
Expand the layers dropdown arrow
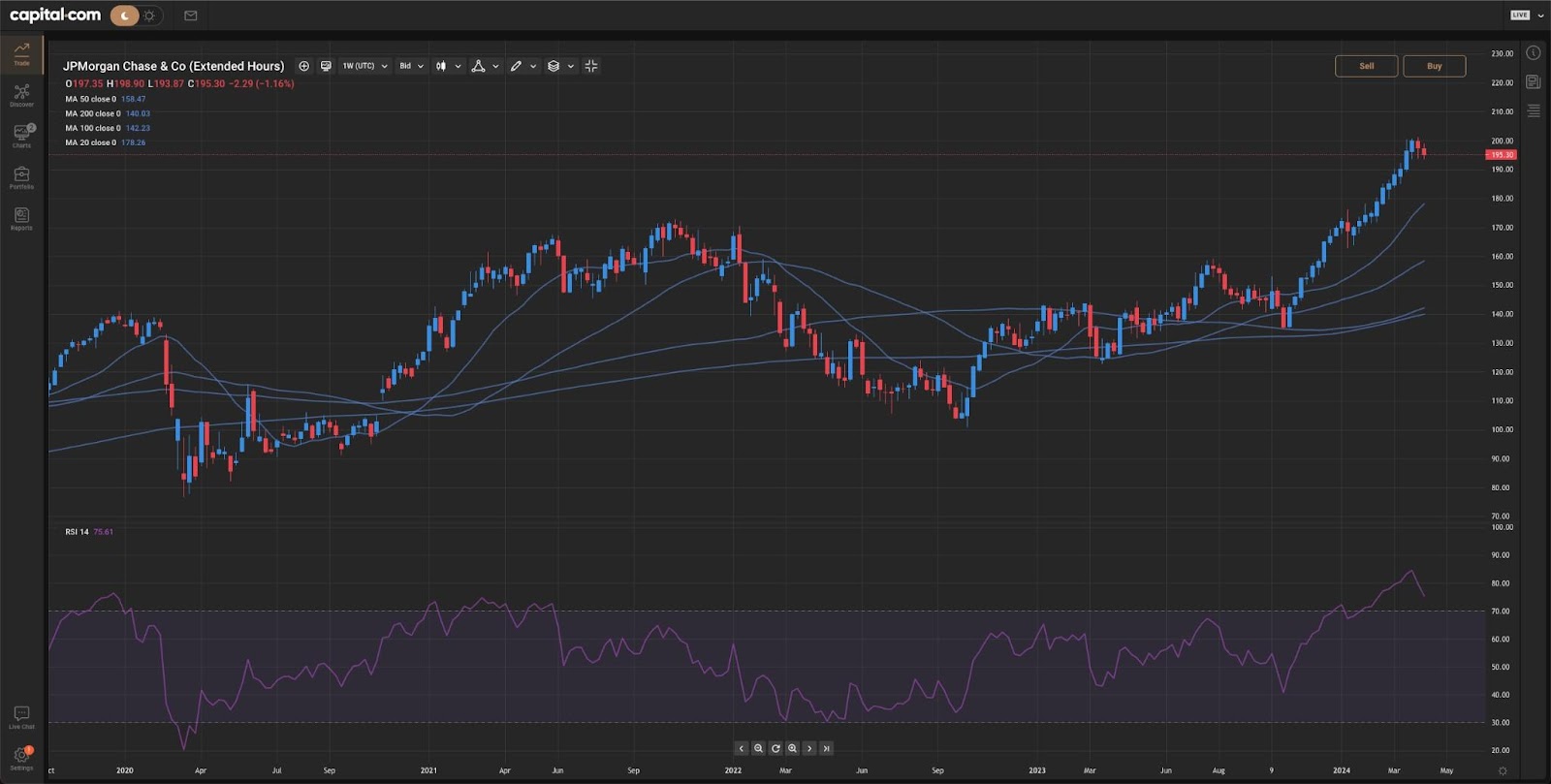[571, 66]
